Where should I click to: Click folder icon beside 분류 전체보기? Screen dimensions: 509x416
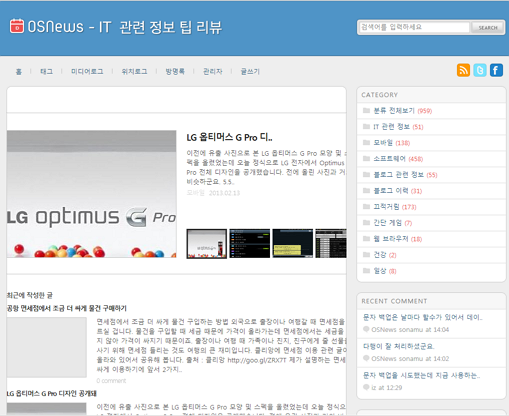(x=366, y=110)
